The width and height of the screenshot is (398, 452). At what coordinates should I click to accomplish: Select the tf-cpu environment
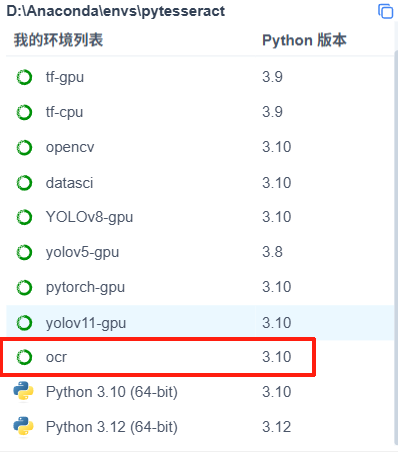point(200,112)
